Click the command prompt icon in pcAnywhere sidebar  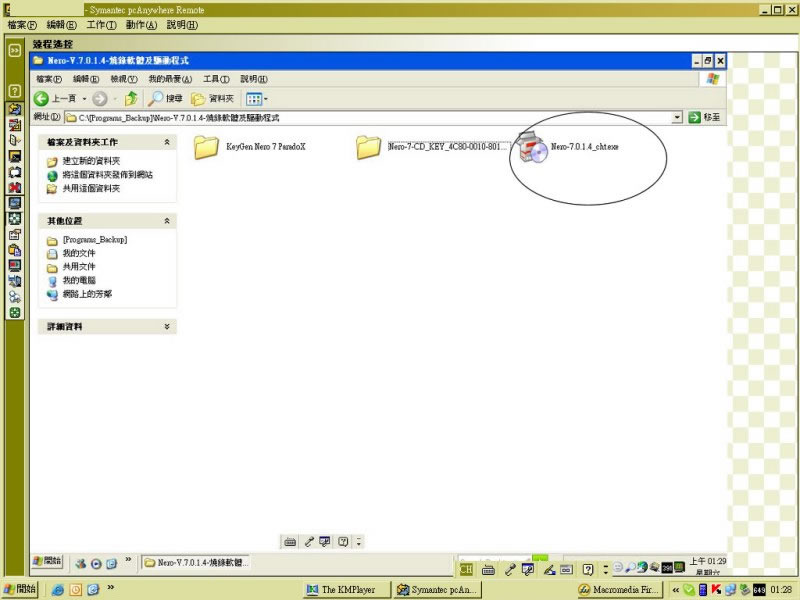[x=15, y=156]
